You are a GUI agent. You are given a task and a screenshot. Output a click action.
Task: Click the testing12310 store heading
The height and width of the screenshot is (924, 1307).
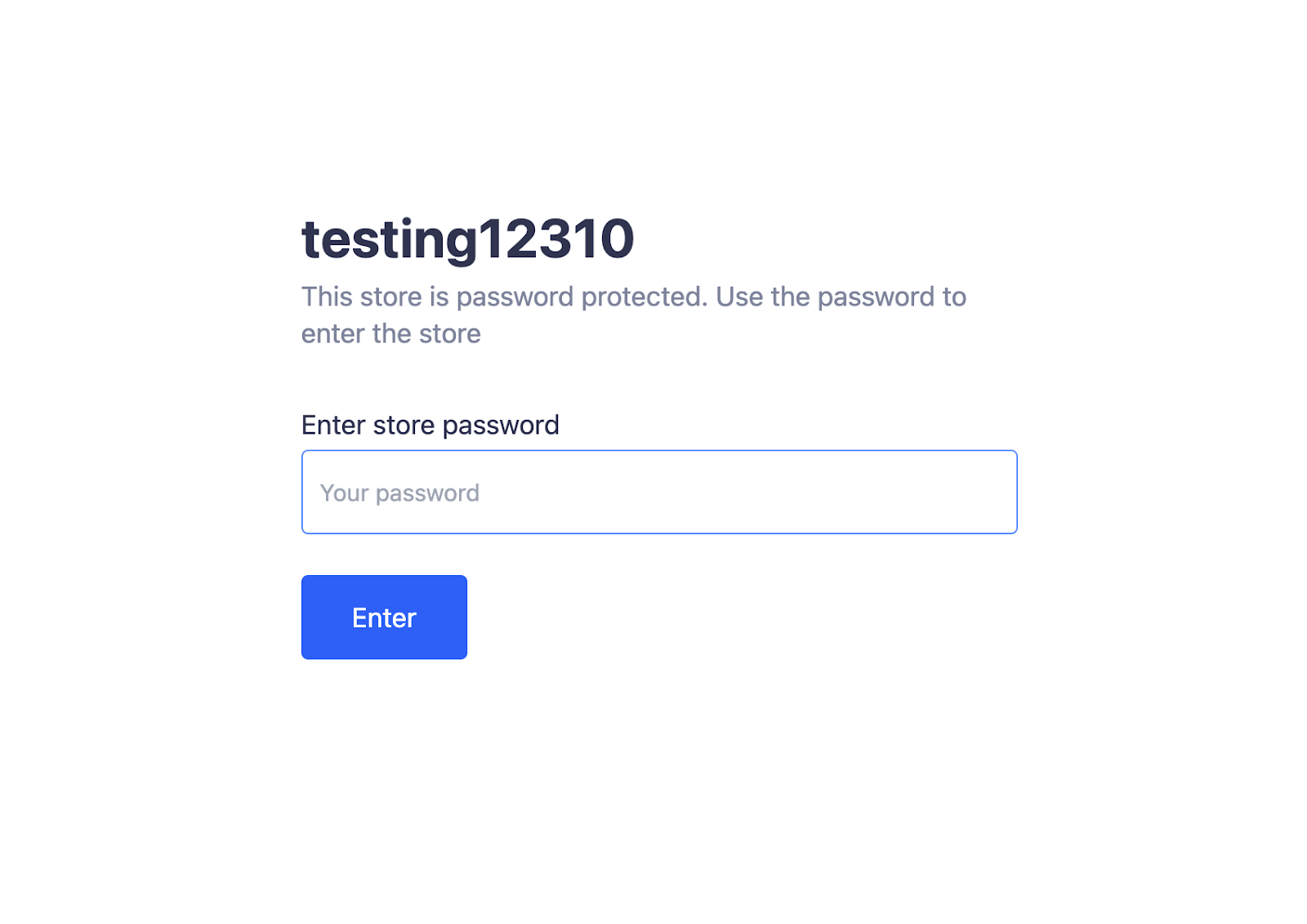tap(467, 239)
